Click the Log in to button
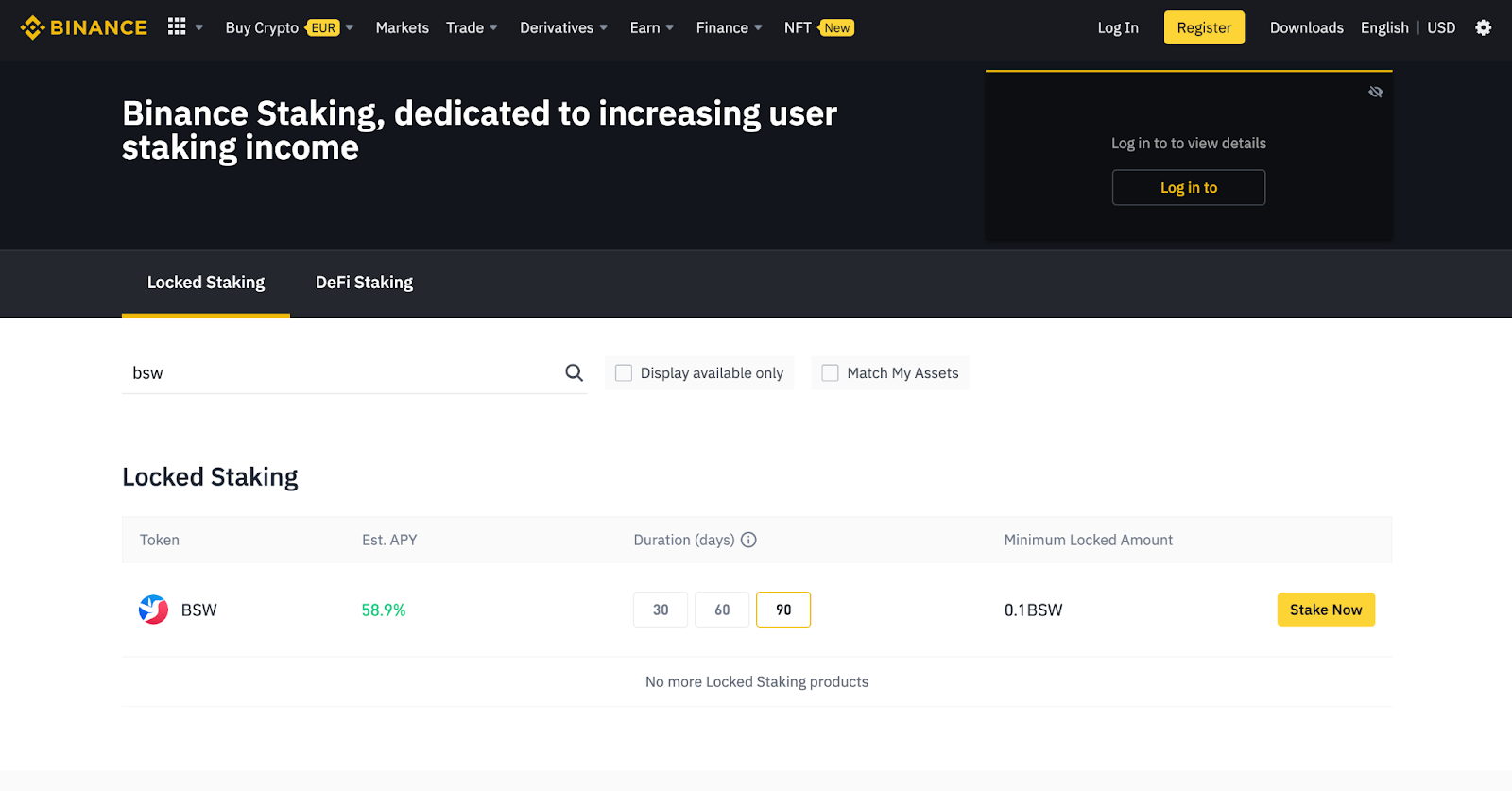 (1189, 187)
